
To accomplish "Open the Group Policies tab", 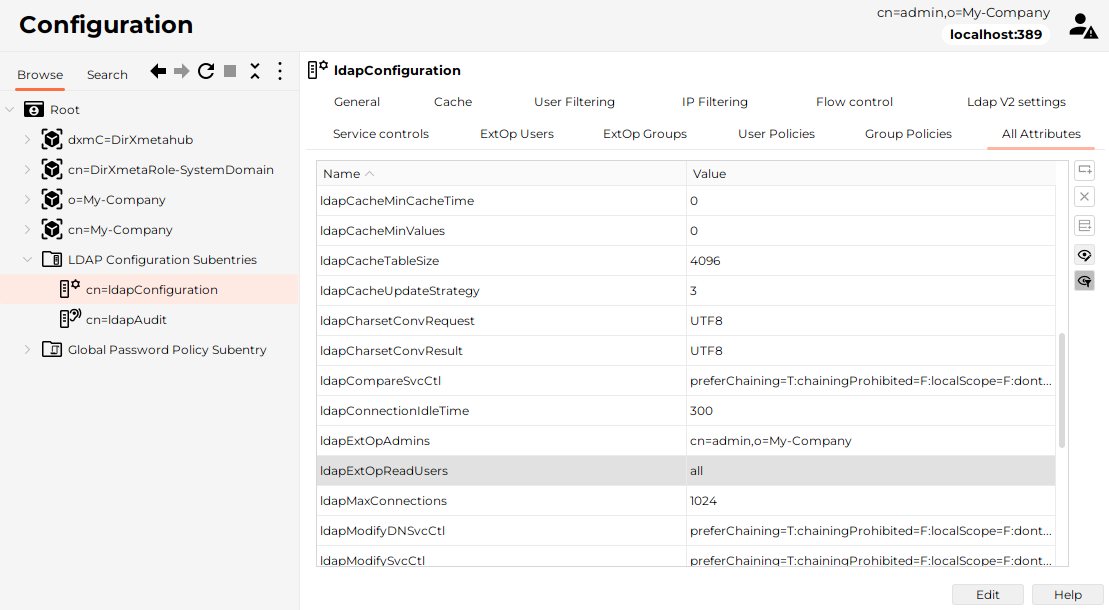I will click(x=908, y=134).
